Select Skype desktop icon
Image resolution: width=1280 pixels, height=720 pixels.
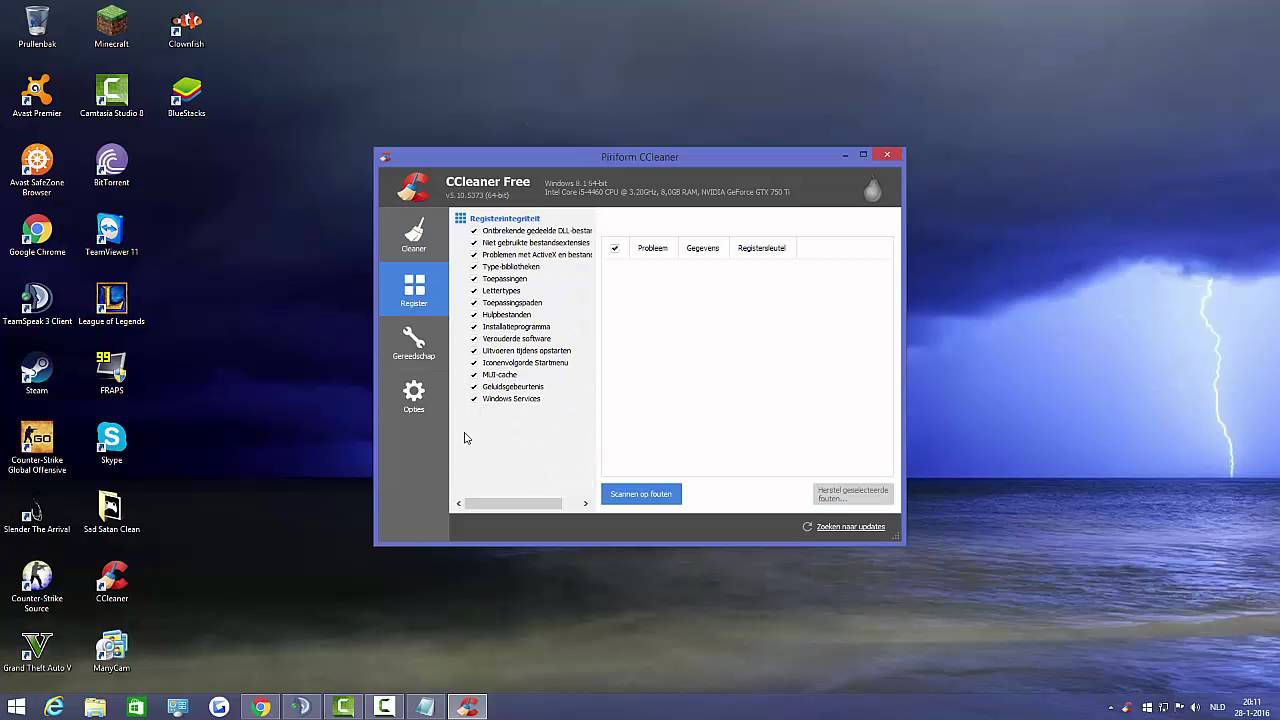coord(111,442)
